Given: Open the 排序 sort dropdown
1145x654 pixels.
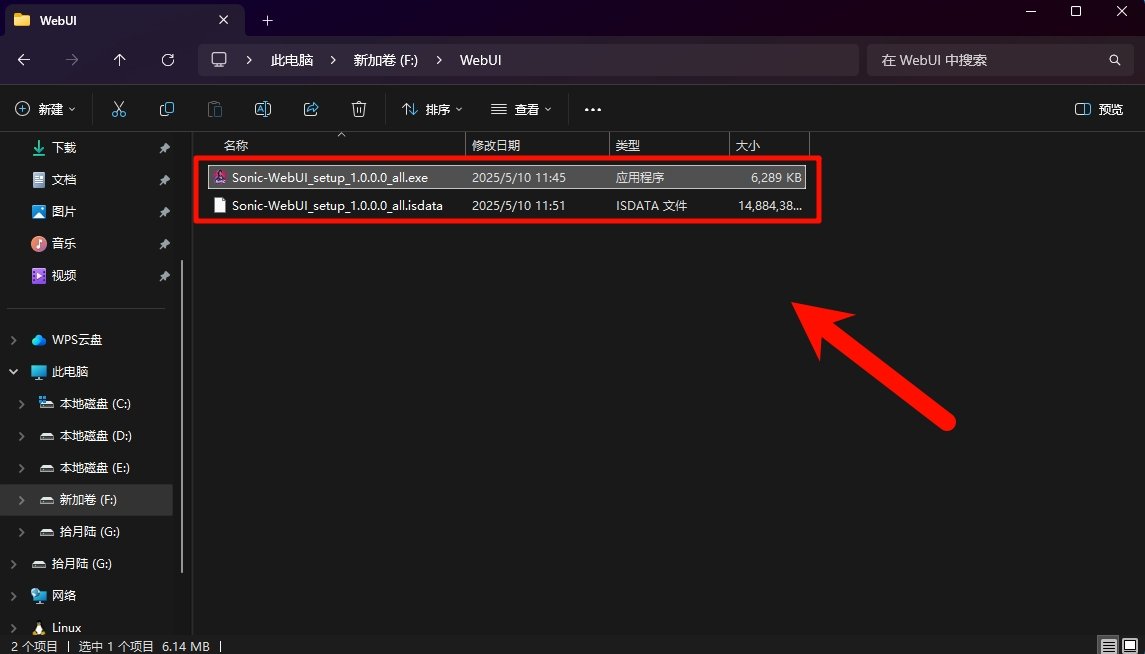Looking at the screenshot, I should point(431,109).
